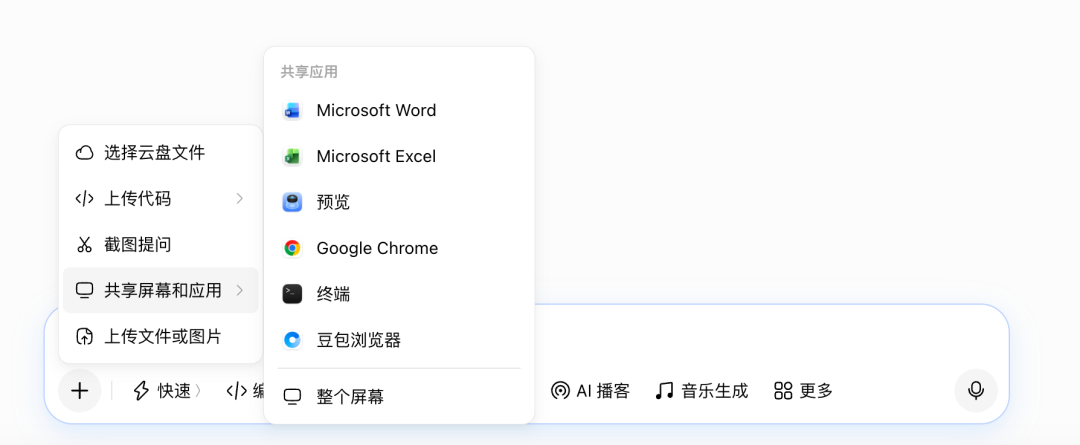
Task: Click the four-squares grid icon for 更多
Action: pyautogui.click(x=783, y=391)
